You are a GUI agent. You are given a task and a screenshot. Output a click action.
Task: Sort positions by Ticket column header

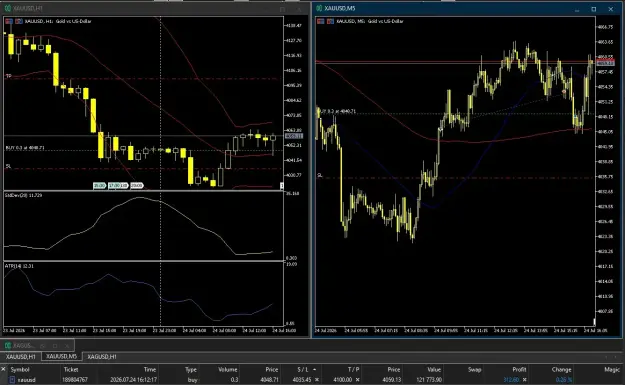[71, 369]
